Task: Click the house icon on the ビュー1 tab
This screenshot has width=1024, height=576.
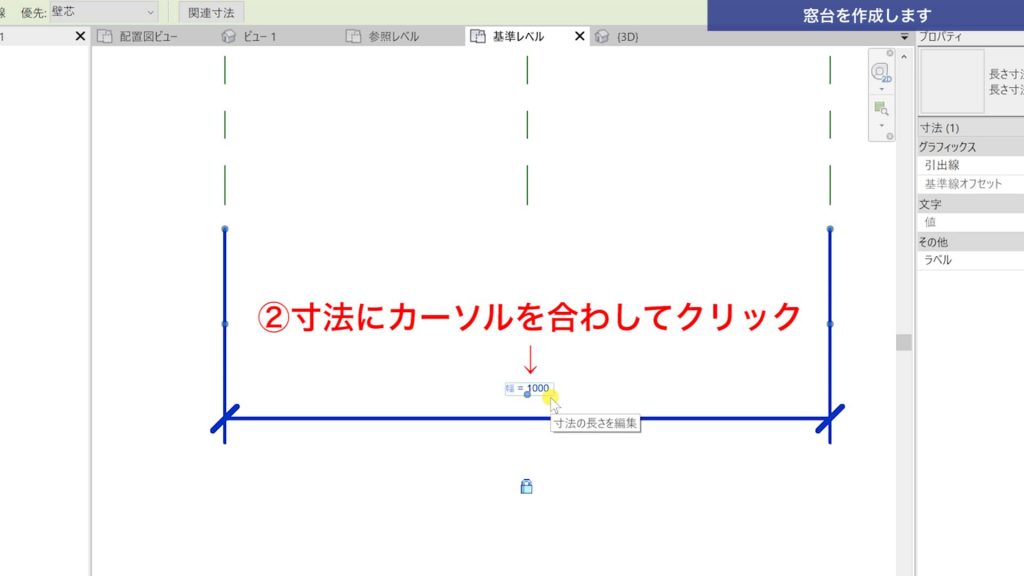Action: pyautogui.click(x=227, y=36)
